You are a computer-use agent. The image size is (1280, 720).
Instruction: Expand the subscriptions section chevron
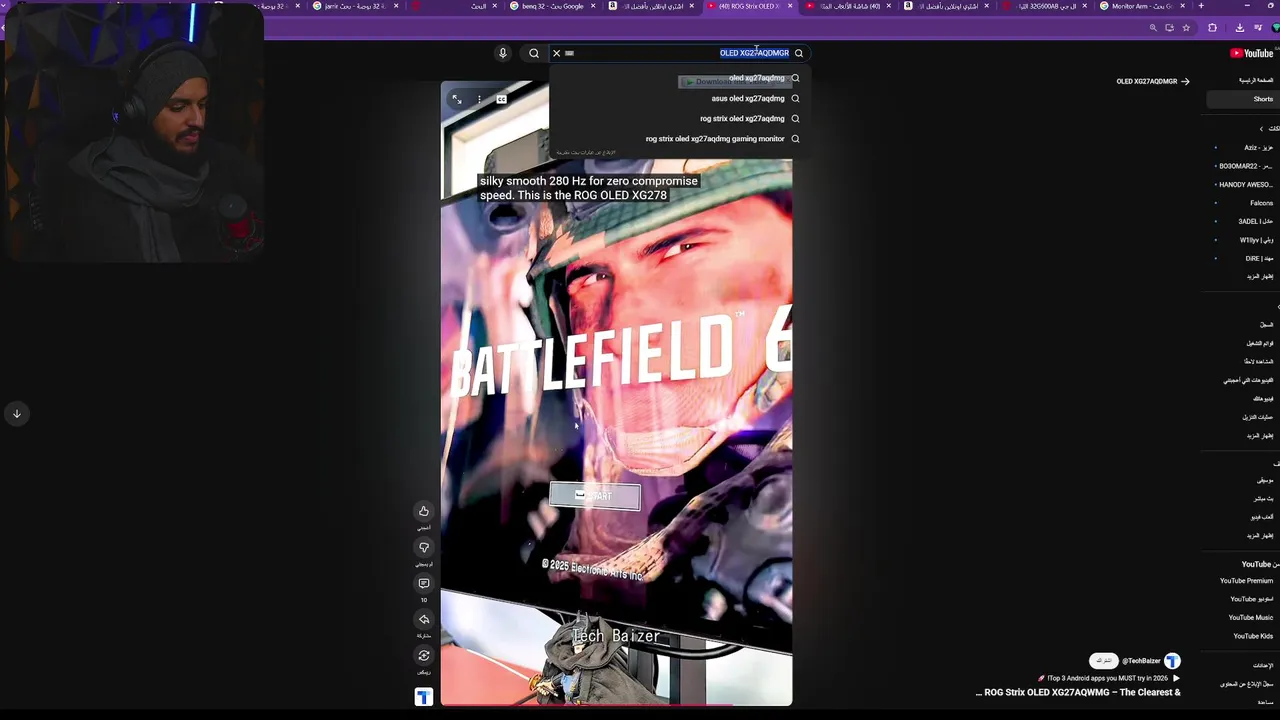point(1261,128)
